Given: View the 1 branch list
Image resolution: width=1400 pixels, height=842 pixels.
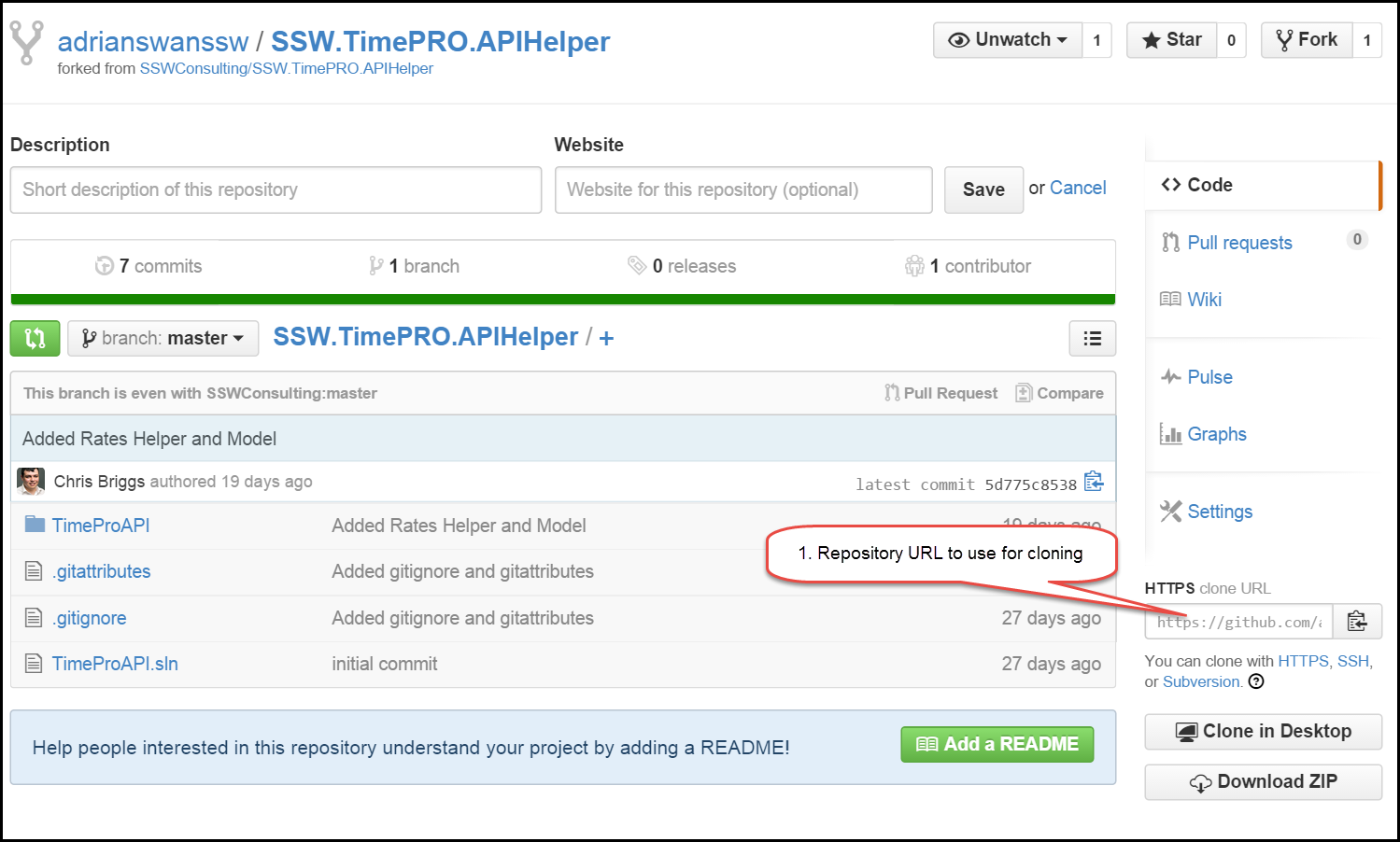Looking at the screenshot, I should point(414,266).
